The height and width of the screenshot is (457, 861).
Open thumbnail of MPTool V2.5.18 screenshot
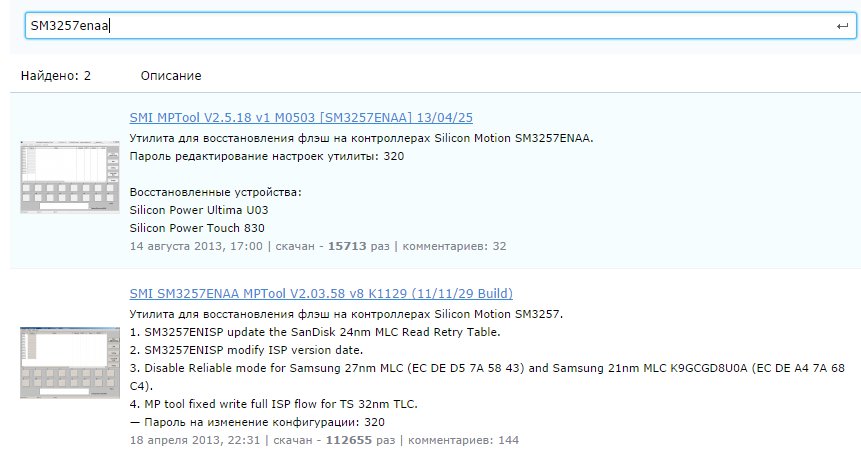70,177
